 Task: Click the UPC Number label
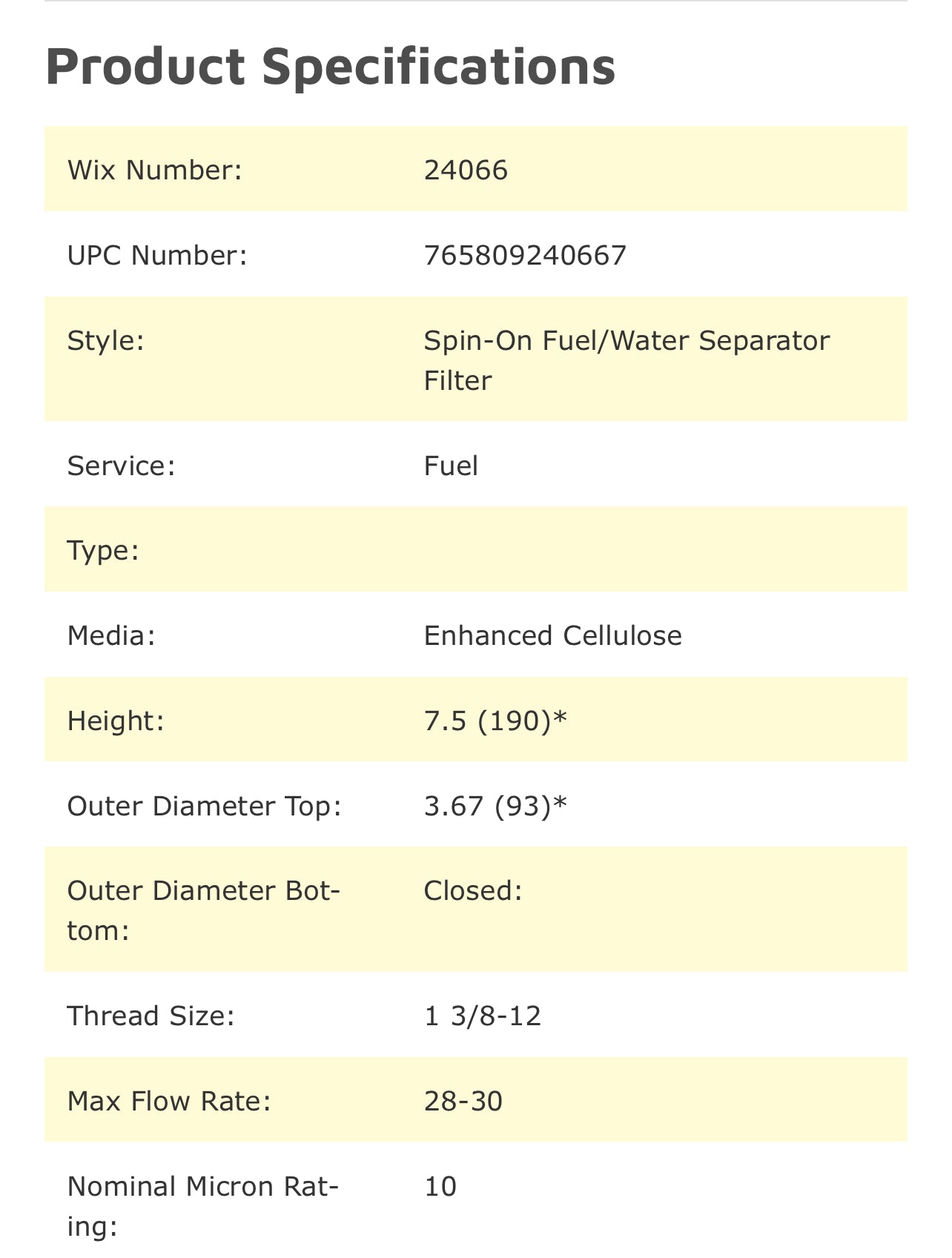pos(157,255)
